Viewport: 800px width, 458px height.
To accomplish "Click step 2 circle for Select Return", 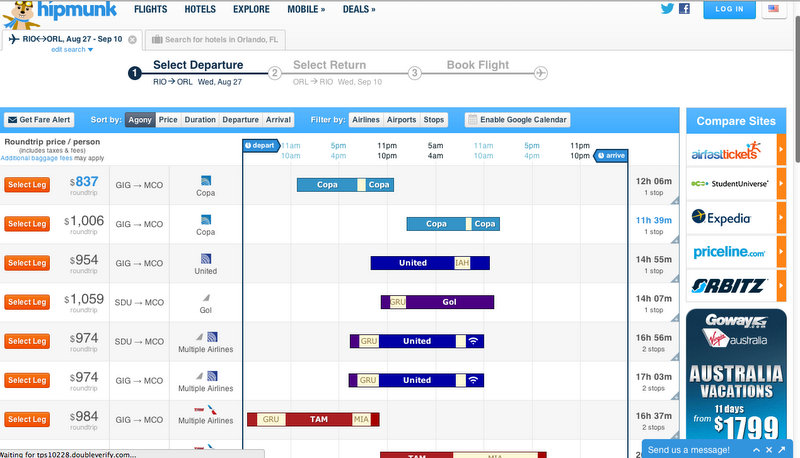I will click(x=274, y=73).
